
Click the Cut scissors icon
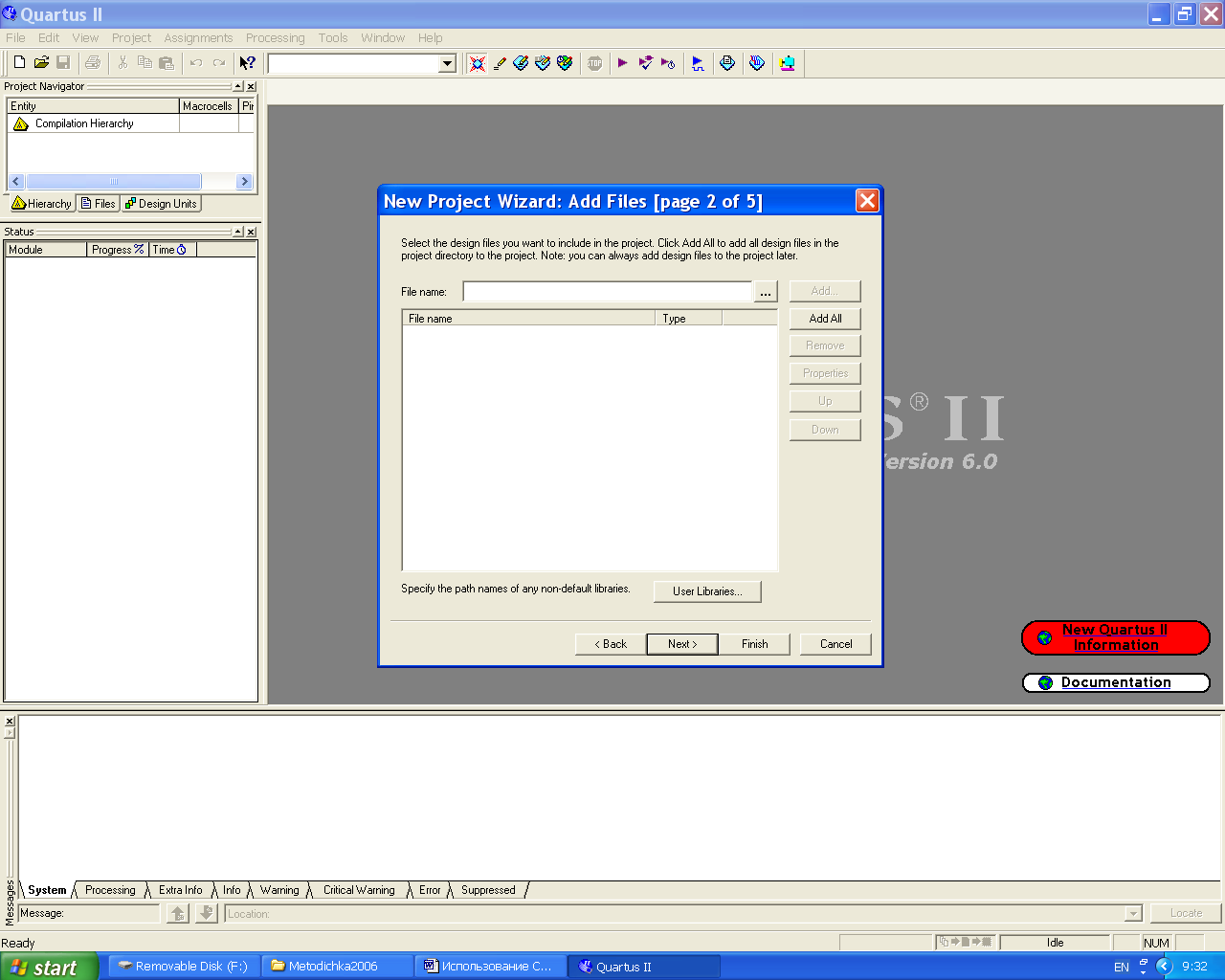122,63
